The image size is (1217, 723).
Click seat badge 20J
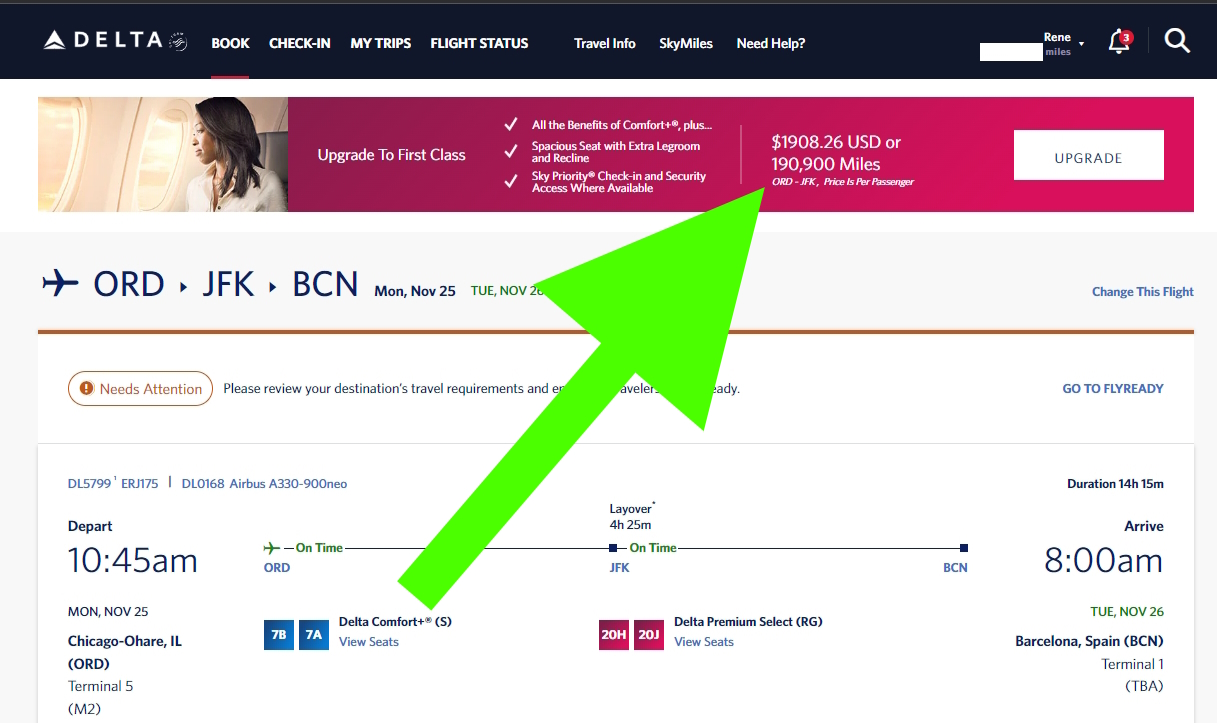pyautogui.click(x=649, y=635)
